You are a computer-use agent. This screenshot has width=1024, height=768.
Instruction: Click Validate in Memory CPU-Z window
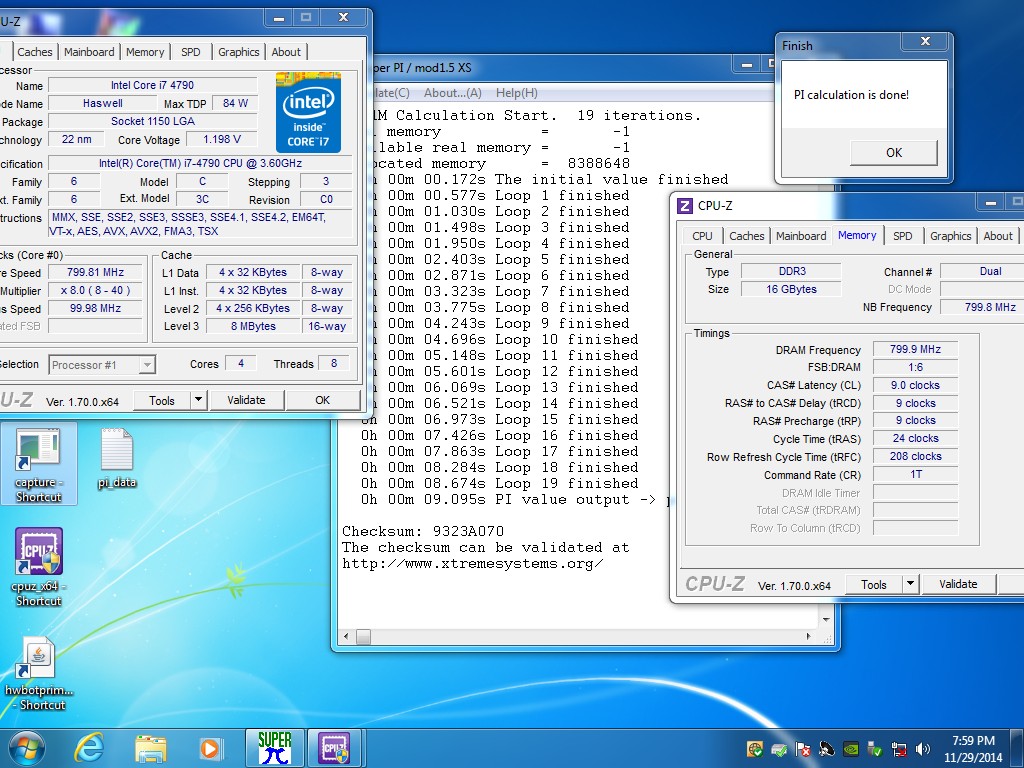point(958,584)
